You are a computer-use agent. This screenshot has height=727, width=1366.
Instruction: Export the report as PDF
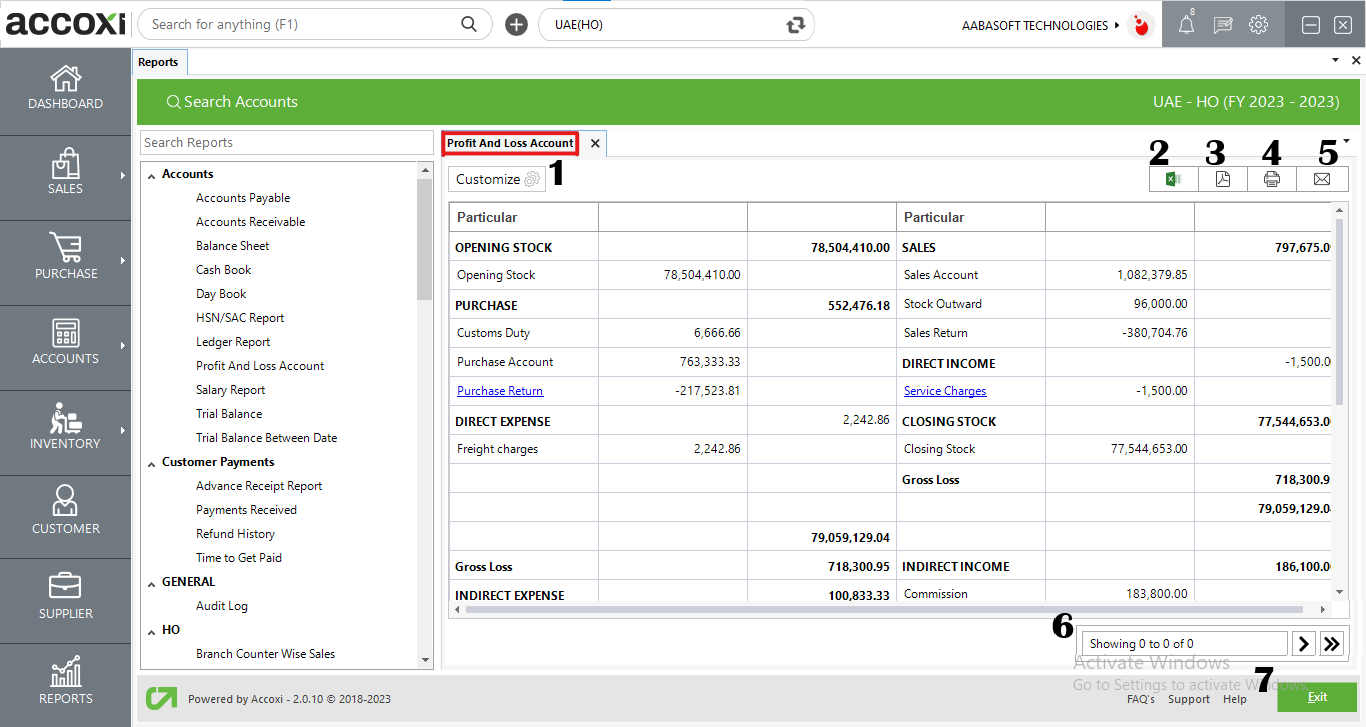coord(1222,178)
